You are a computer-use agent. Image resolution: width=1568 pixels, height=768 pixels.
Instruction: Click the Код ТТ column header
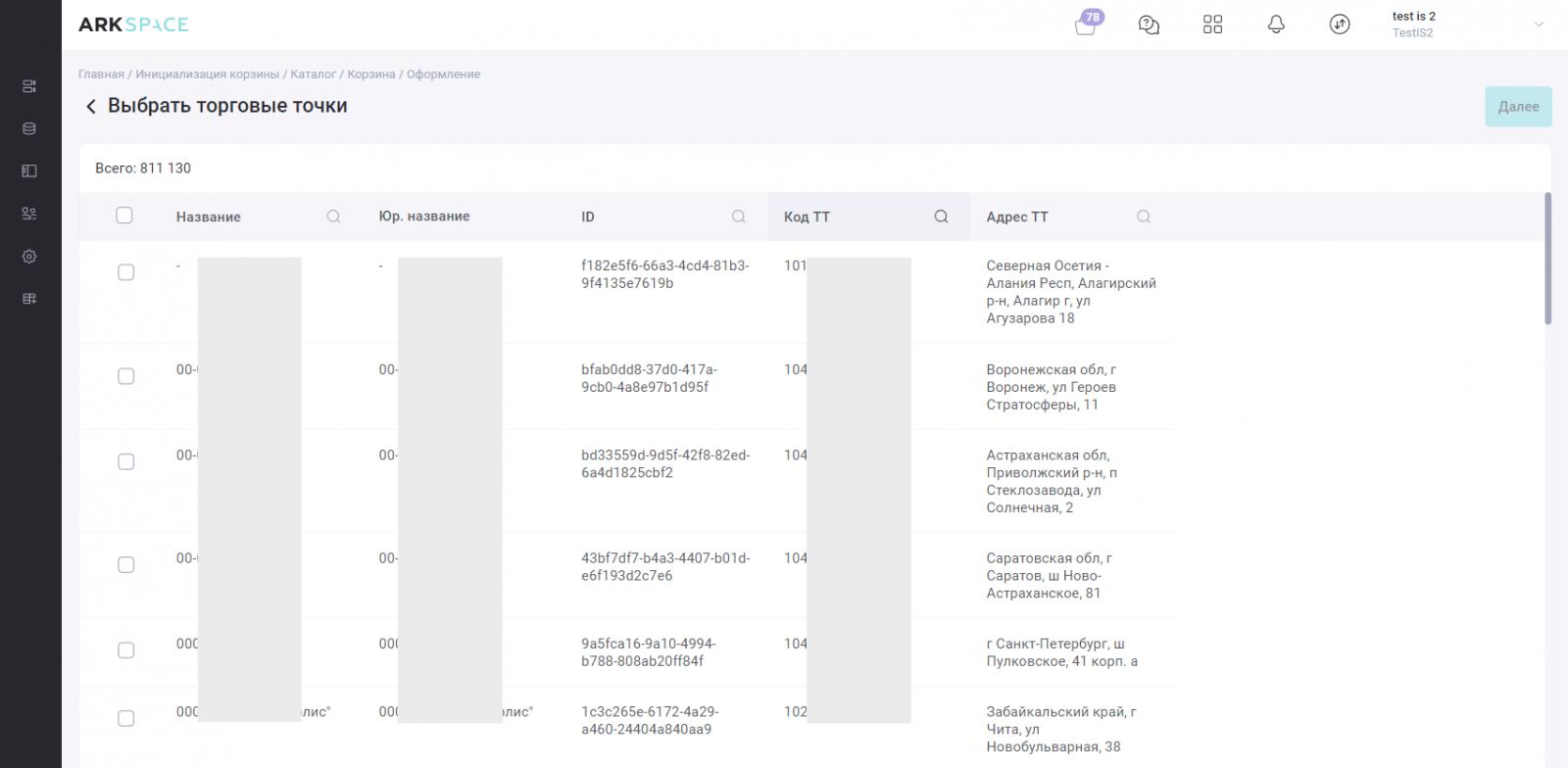pos(807,216)
